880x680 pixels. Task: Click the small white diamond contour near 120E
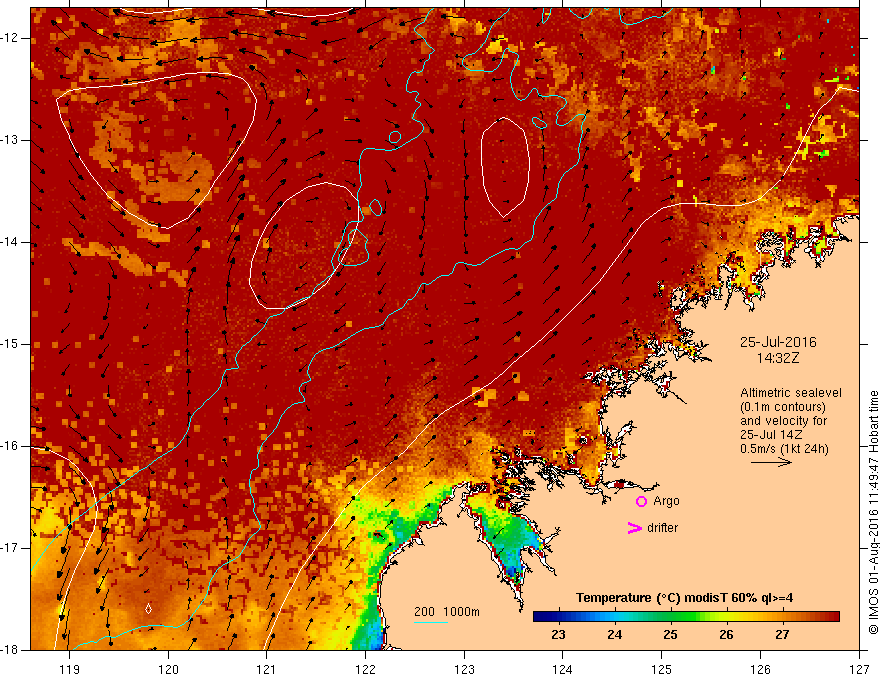coord(148,609)
